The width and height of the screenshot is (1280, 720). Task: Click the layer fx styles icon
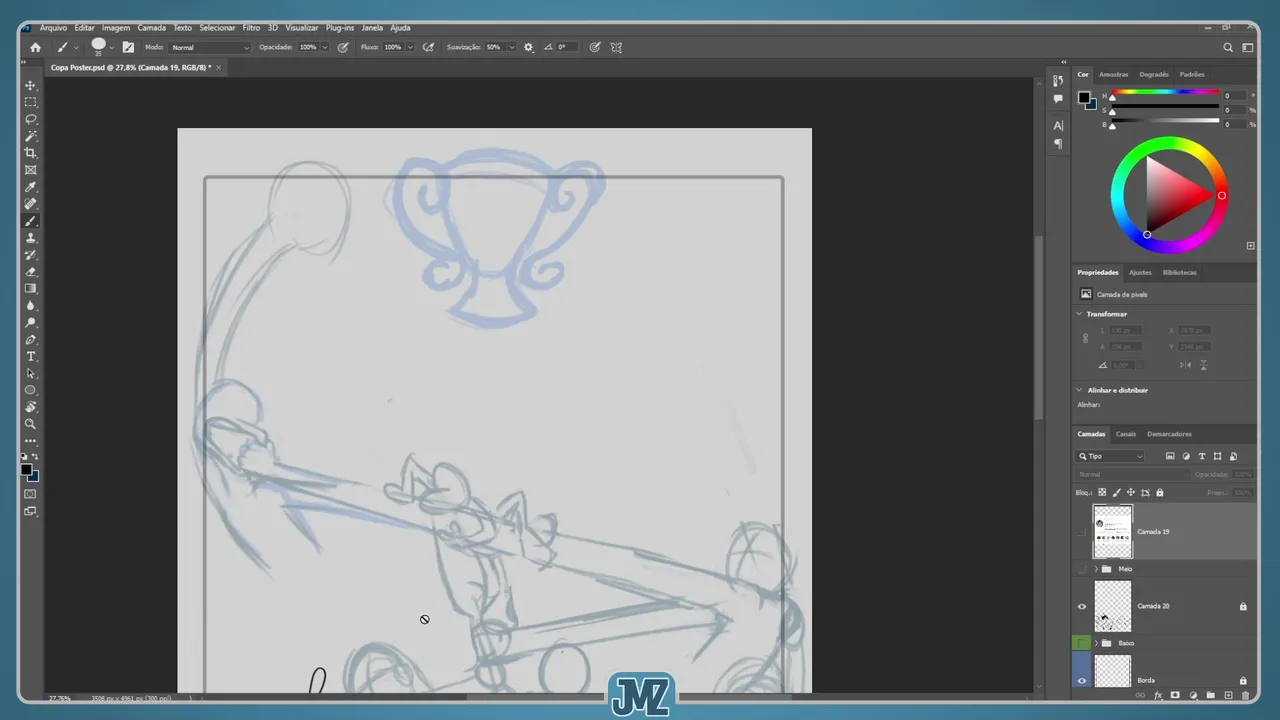coord(1158,695)
